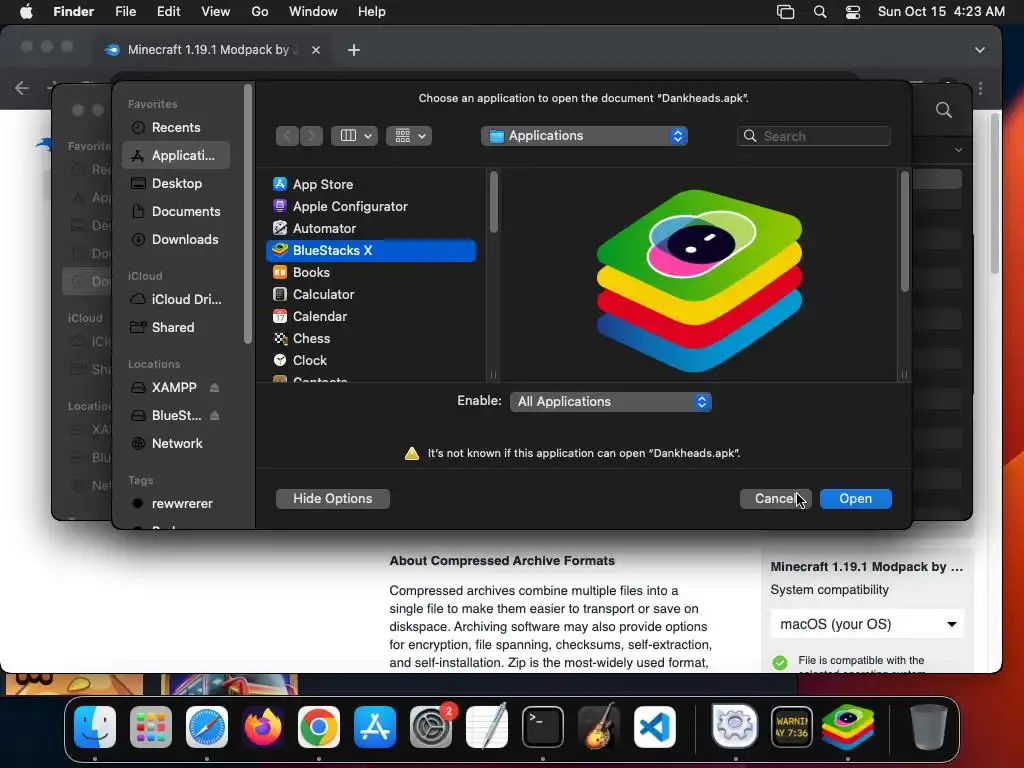
Task: Select Calculator in application list
Action: click(x=371, y=295)
